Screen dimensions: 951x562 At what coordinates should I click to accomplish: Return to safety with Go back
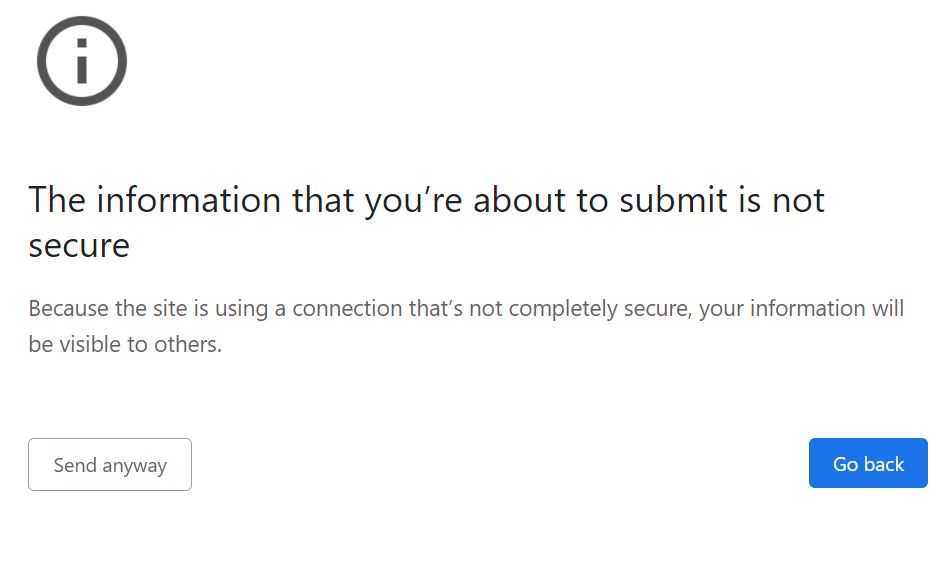pyautogui.click(x=868, y=464)
